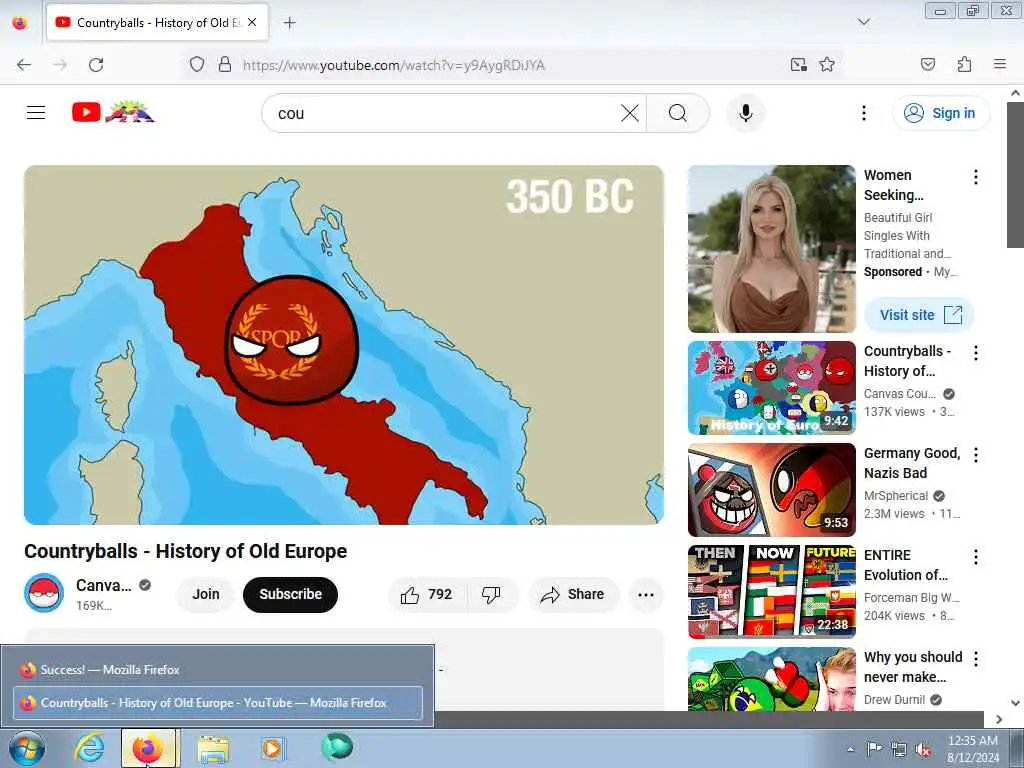Go to YouTube home via logo
1024x768 pixels.
click(113, 112)
